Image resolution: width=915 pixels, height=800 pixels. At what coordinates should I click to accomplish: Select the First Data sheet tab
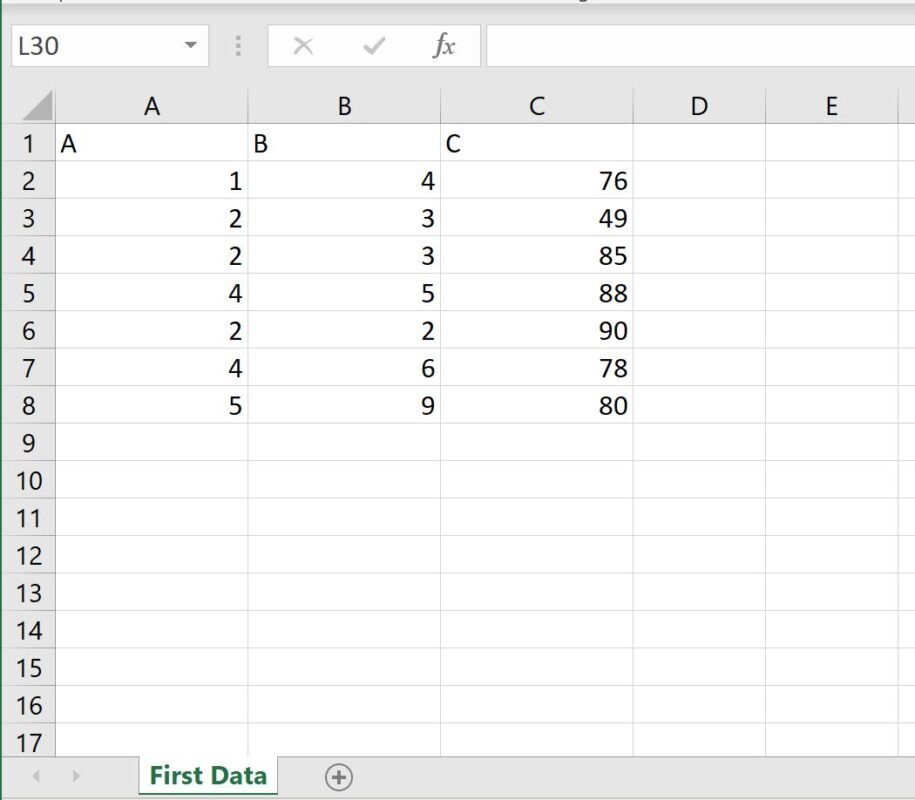208,775
